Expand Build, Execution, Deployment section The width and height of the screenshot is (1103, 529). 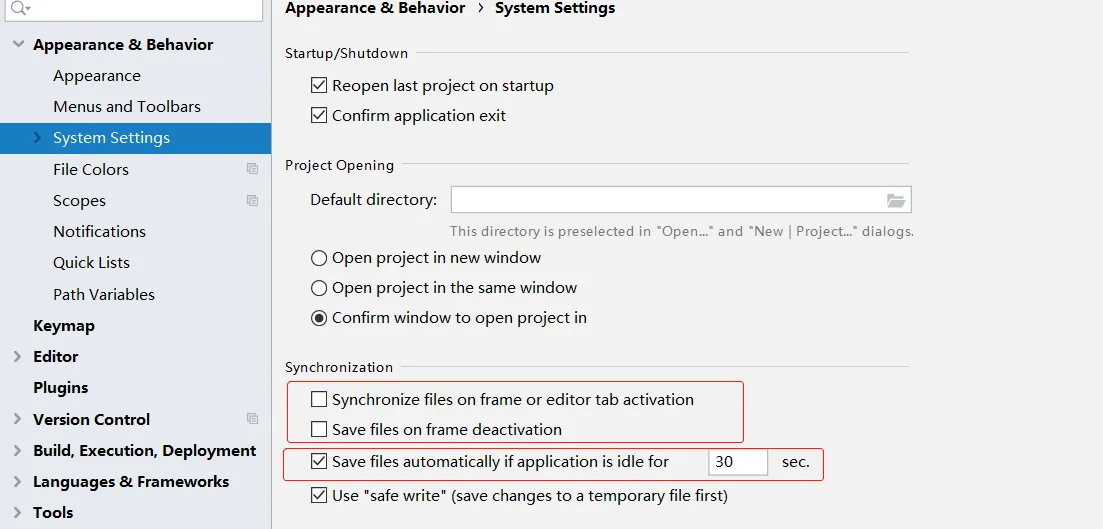tap(18, 450)
